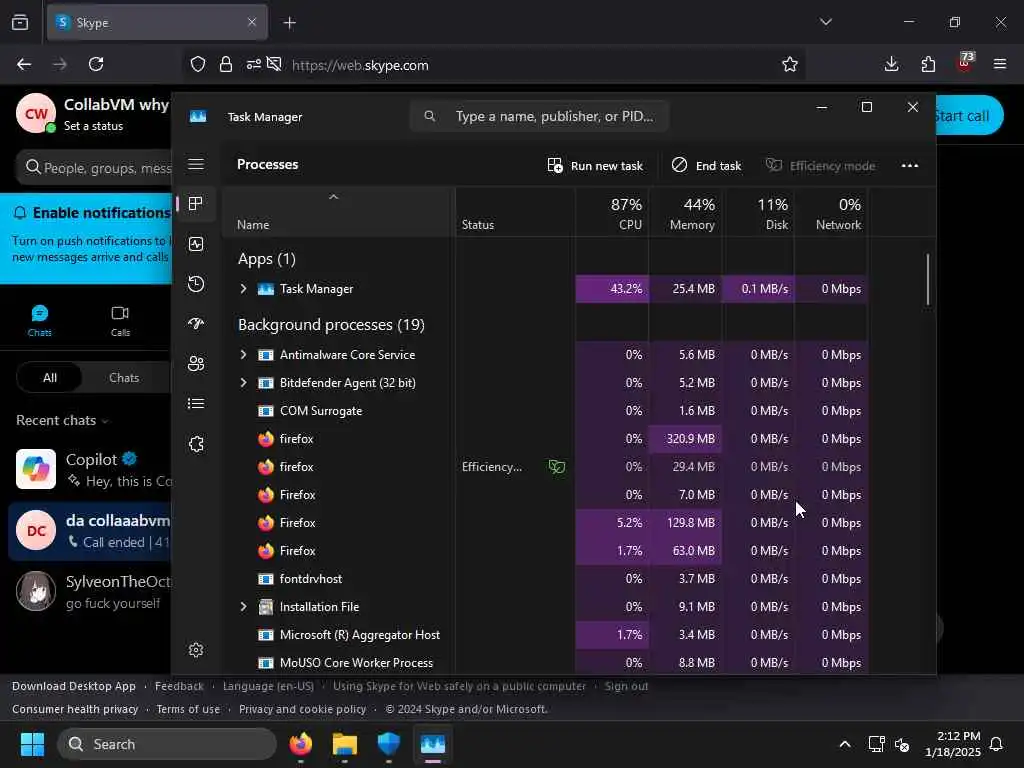Expand Bitdefender Agent (32 bit) row

point(243,383)
